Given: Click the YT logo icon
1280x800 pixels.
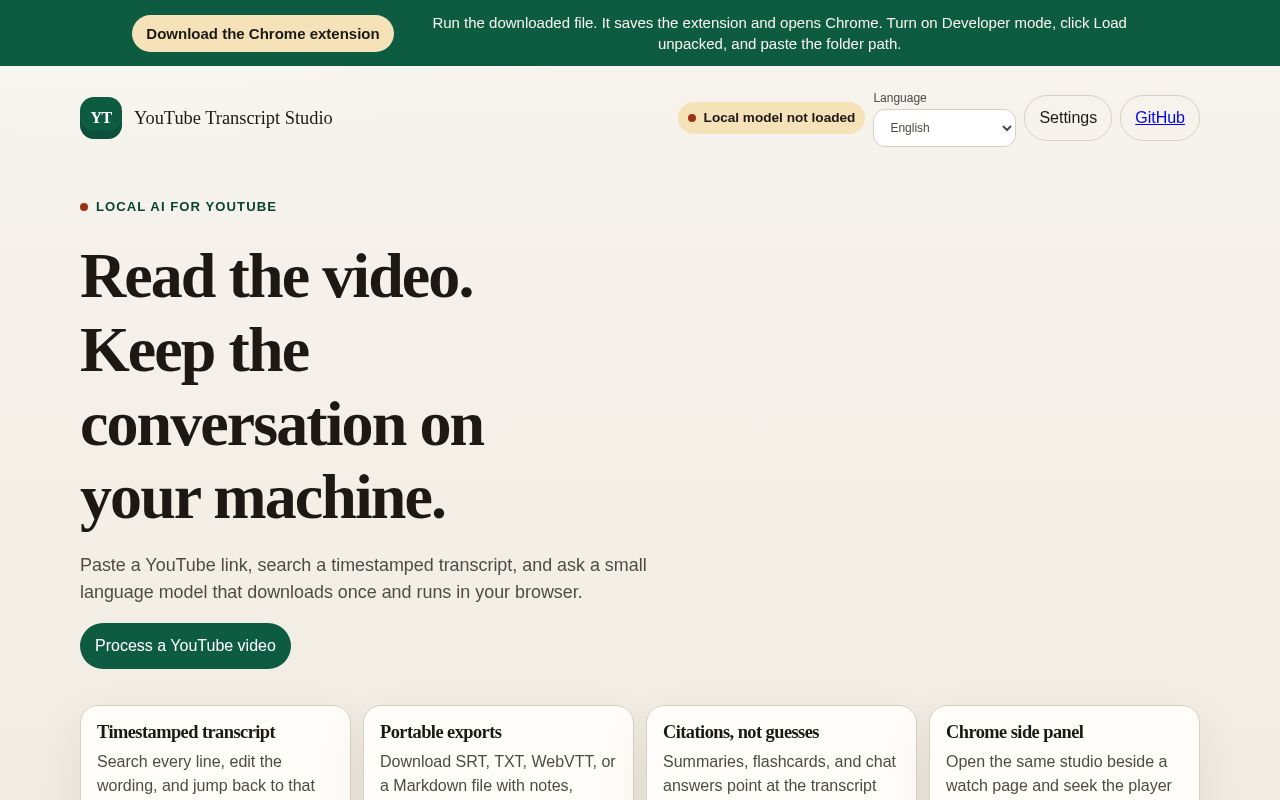Looking at the screenshot, I should (x=101, y=118).
